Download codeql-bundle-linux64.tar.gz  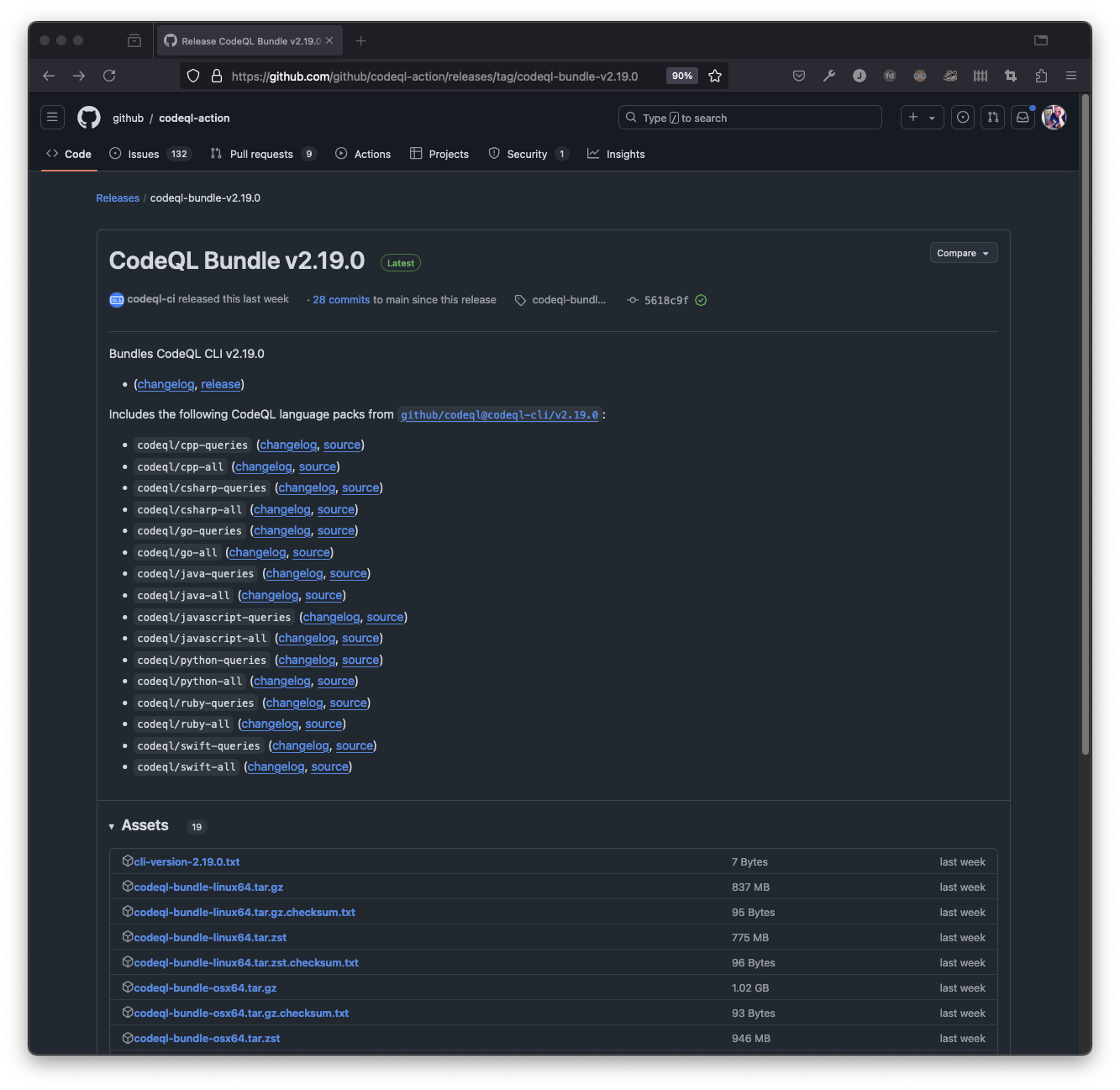[208, 887]
